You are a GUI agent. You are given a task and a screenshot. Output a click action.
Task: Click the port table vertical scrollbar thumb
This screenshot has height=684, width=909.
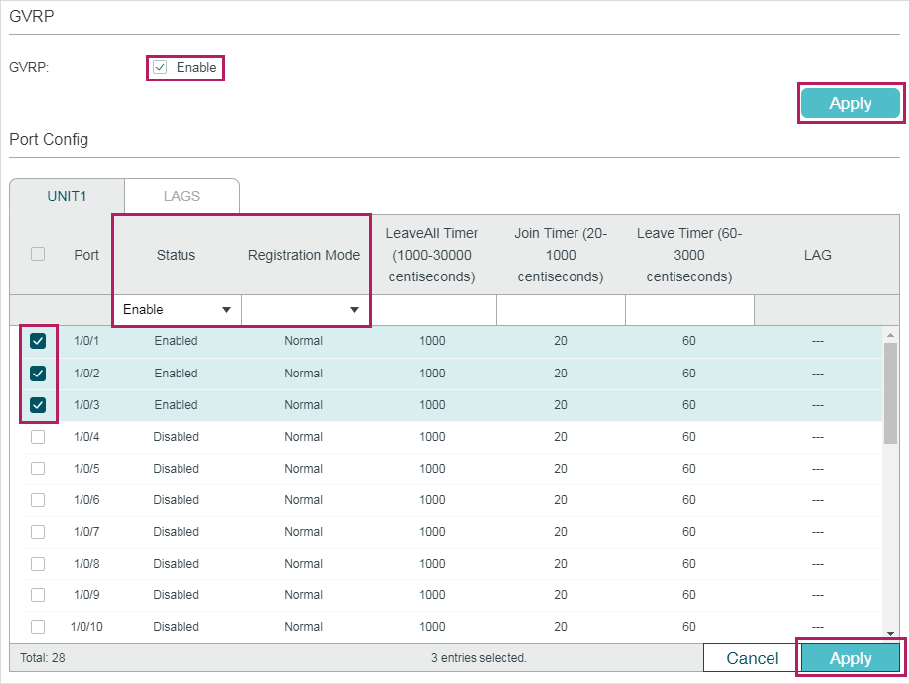click(890, 394)
